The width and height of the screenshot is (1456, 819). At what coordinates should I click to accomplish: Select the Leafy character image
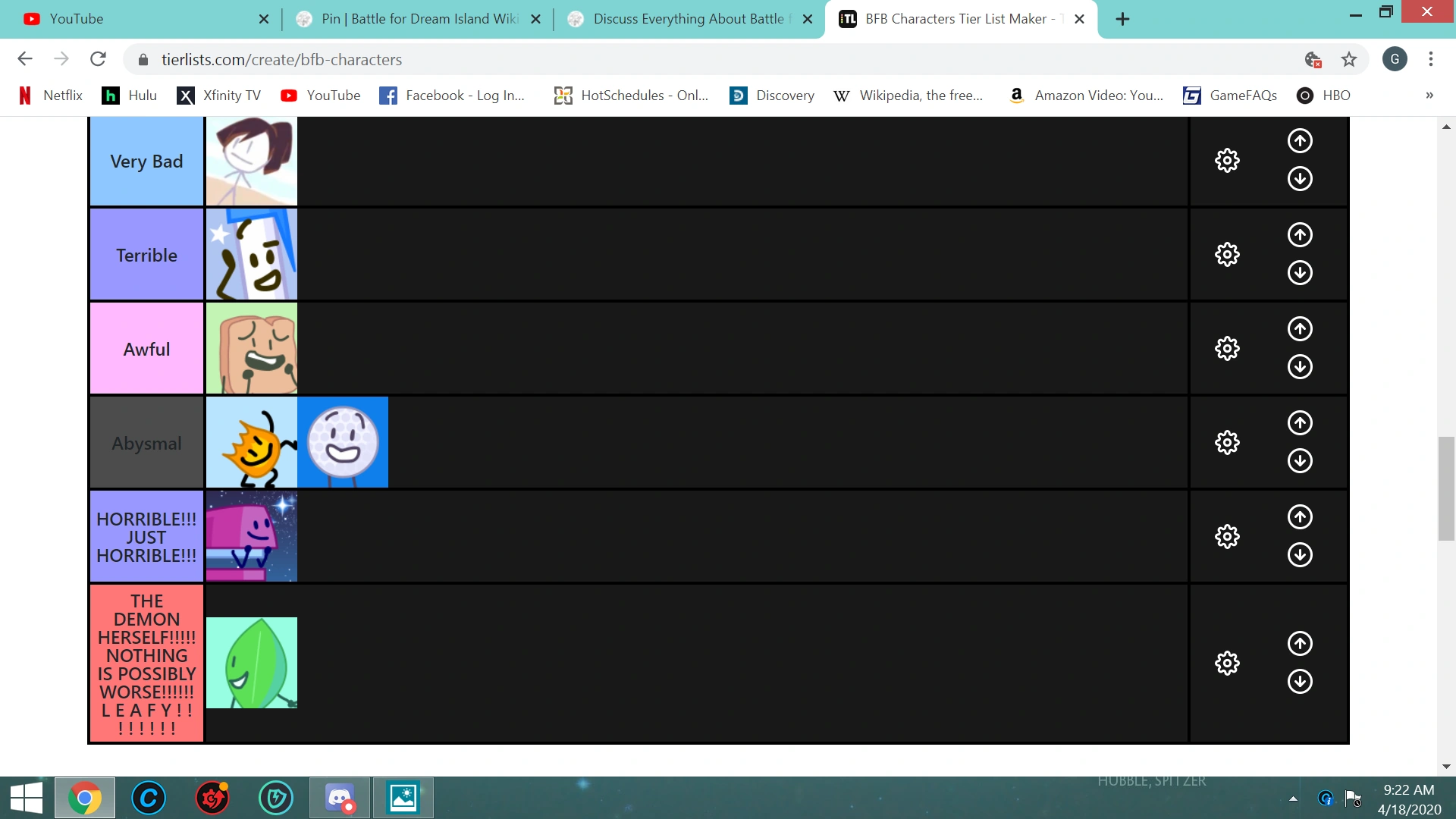[252, 663]
